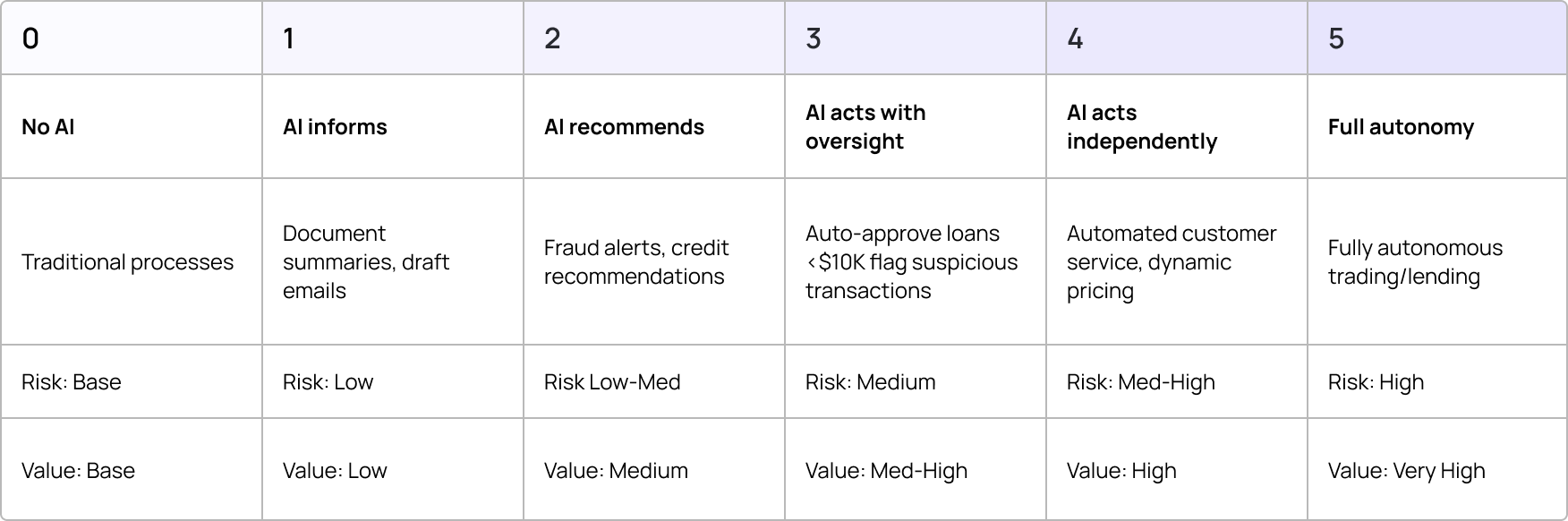The height and width of the screenshot is (521, 1568).
Task: Select the "Full autonomy" heading
Action: tap(1401, 127)
